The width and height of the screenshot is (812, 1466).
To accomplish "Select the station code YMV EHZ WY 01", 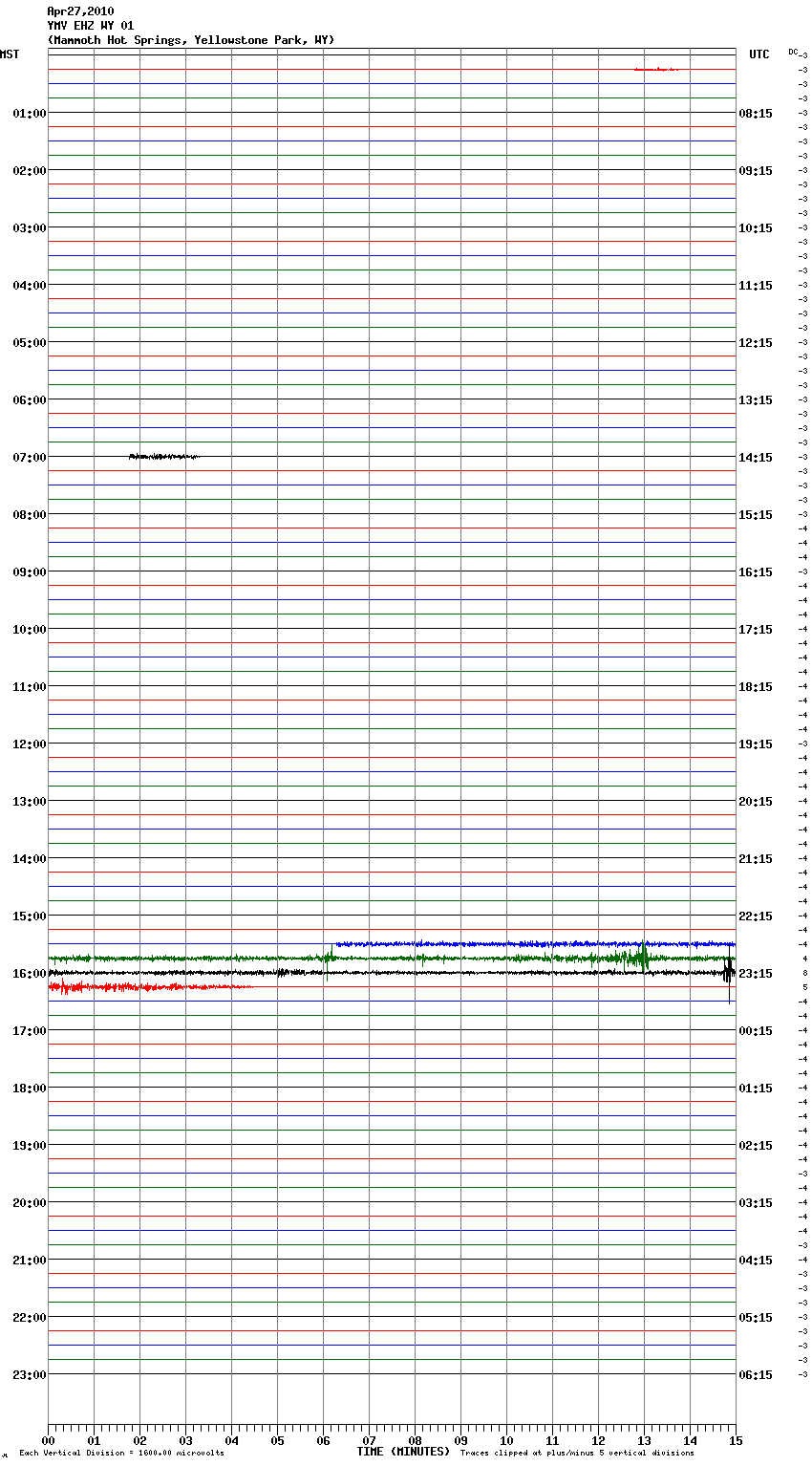I will (91, 26).
